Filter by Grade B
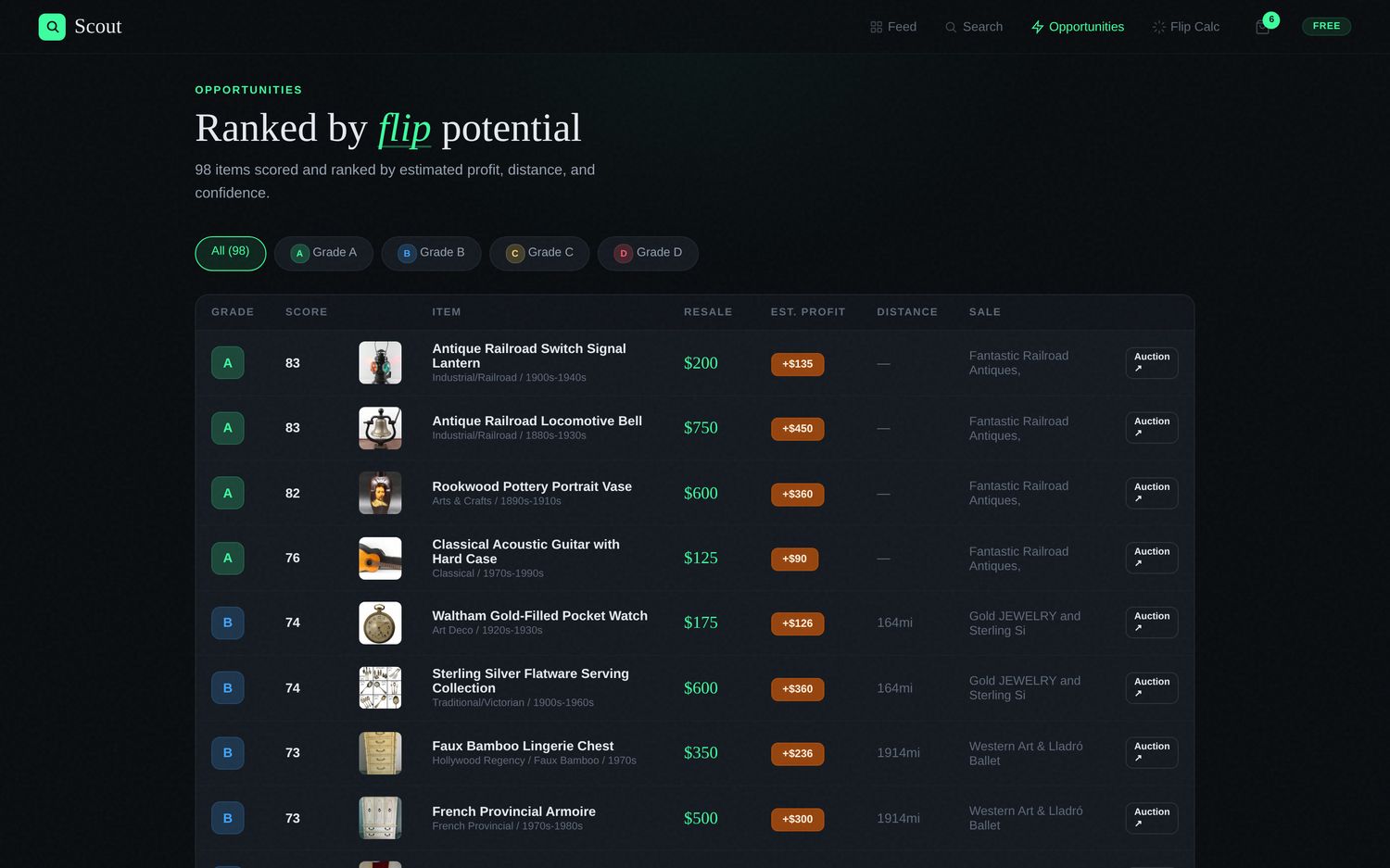Image resolution: width=1390 pixels, height=868 pixels. pos(432,253)
